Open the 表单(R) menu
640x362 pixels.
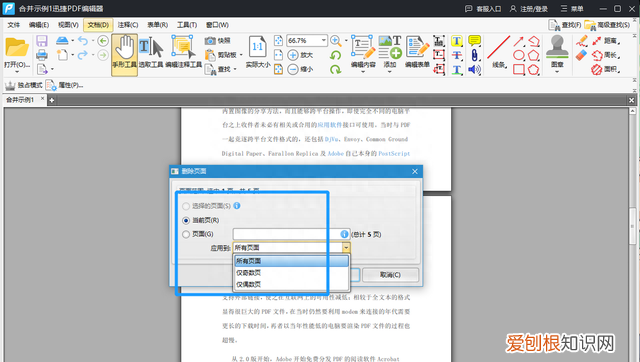[x=158, y=25]
